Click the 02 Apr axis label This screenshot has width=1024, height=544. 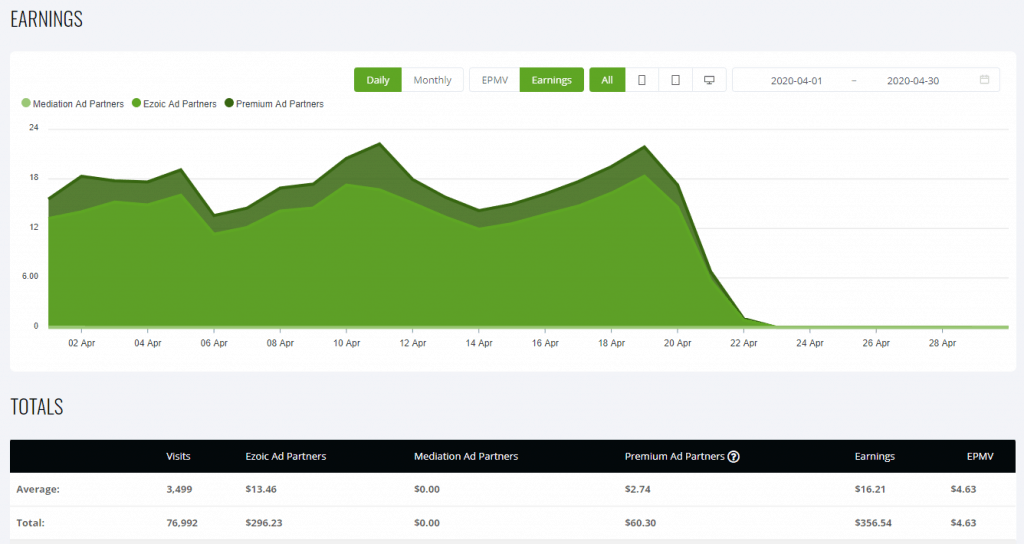[82, 343]
